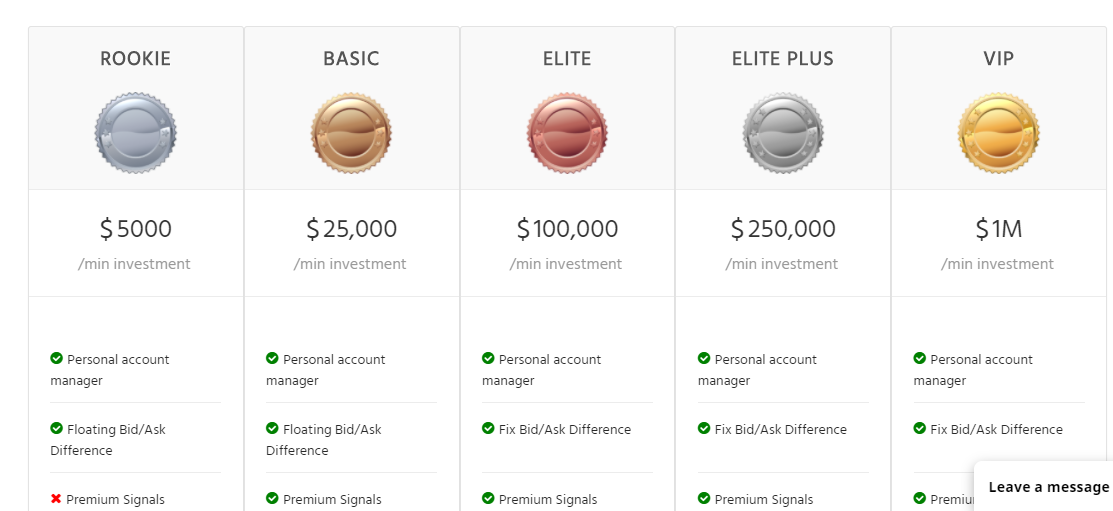The image size is (1113, 511).
Task: Click the VIP gold medal badge
Action: (x=999, y=133)
